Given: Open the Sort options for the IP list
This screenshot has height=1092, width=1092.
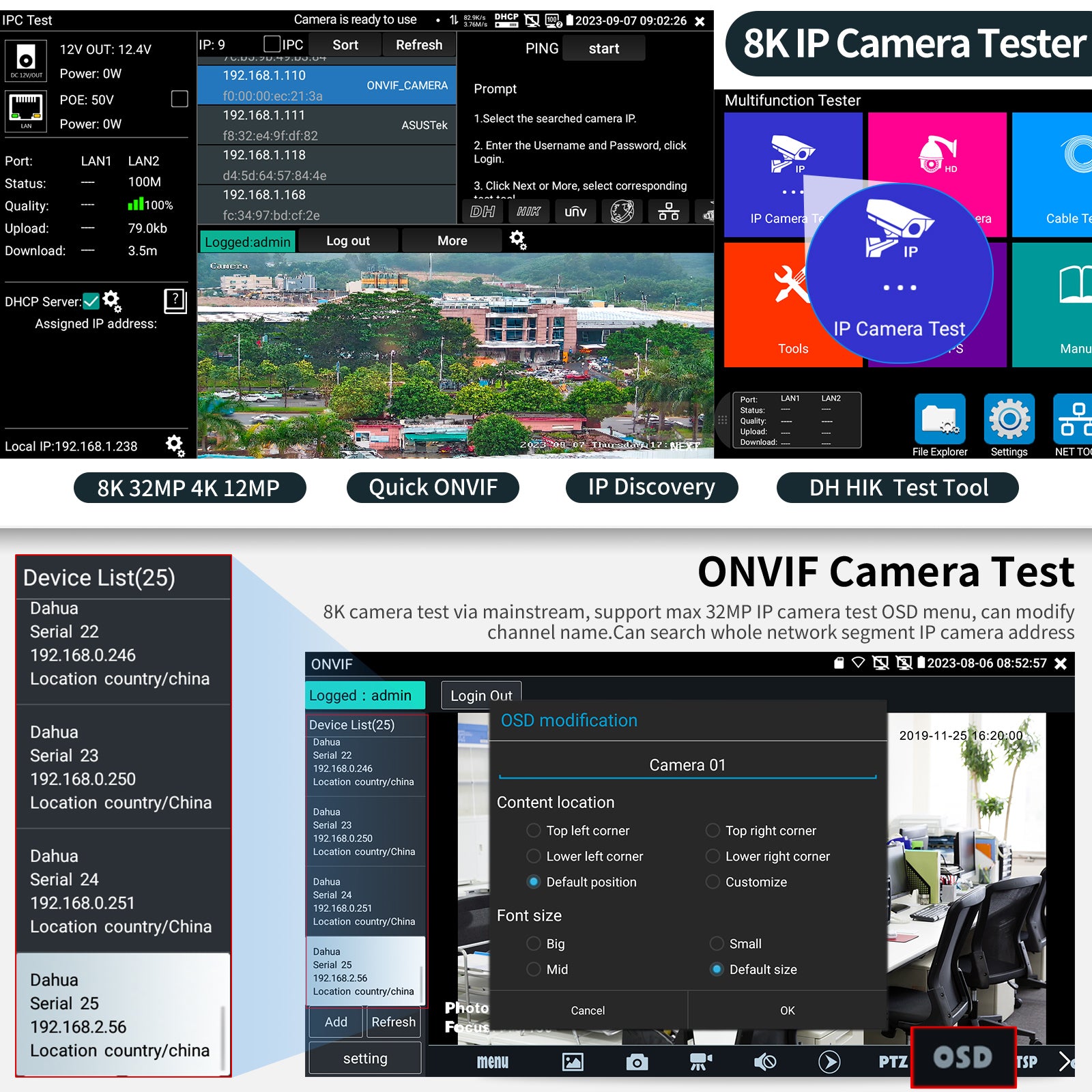Looking at the screenshot, I should coord(345,44).
